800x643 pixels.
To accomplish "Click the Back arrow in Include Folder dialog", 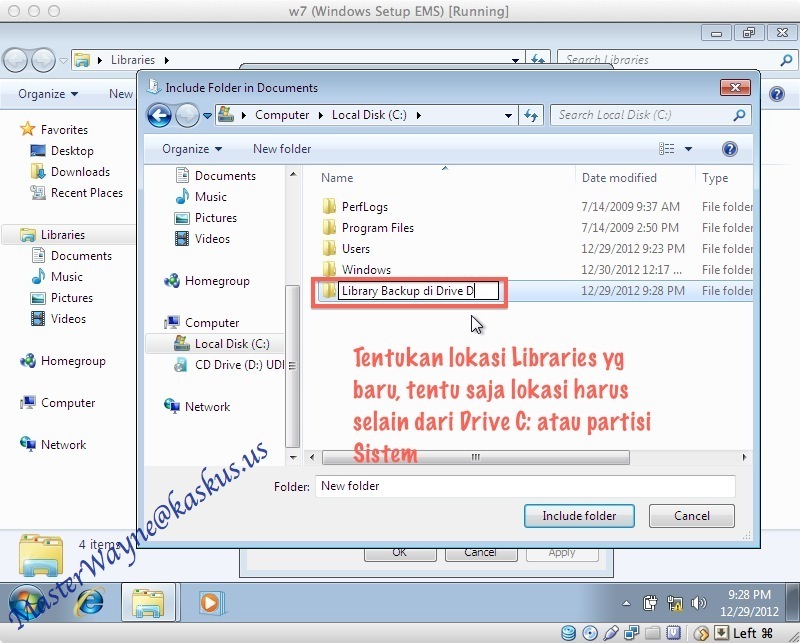I will (159, 116).
